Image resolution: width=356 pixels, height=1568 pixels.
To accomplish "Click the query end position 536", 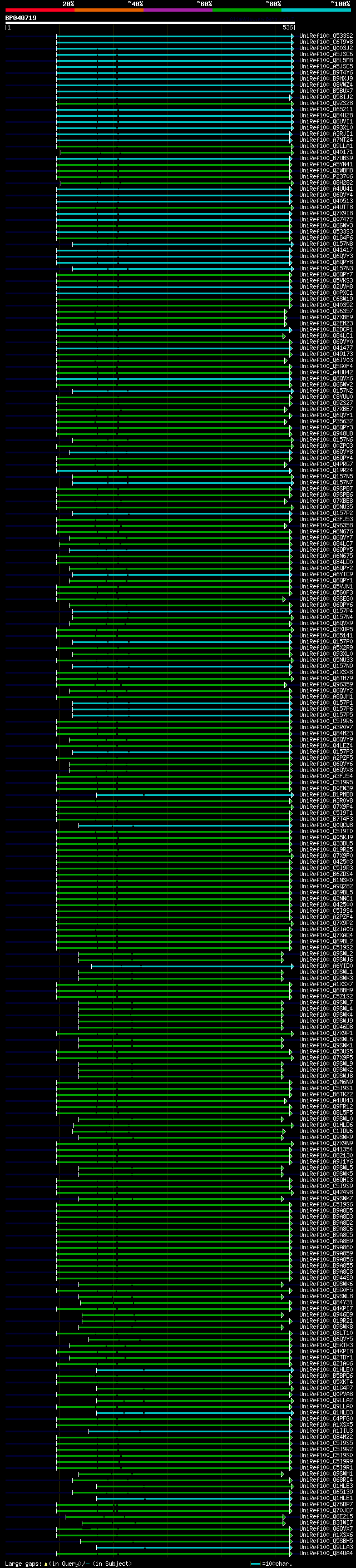I will click(287, 27).
